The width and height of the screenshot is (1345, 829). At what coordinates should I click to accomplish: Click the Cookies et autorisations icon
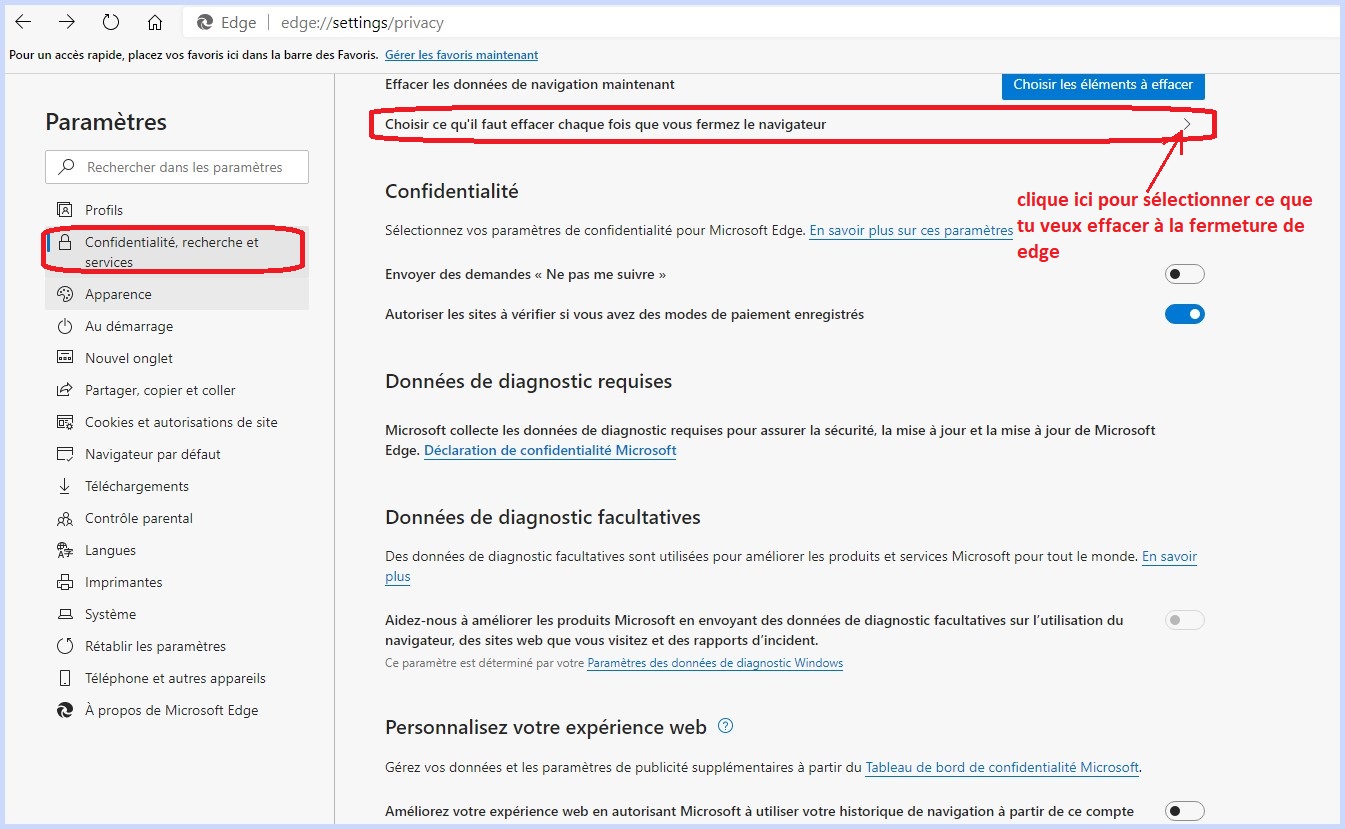tap(65, 422)
